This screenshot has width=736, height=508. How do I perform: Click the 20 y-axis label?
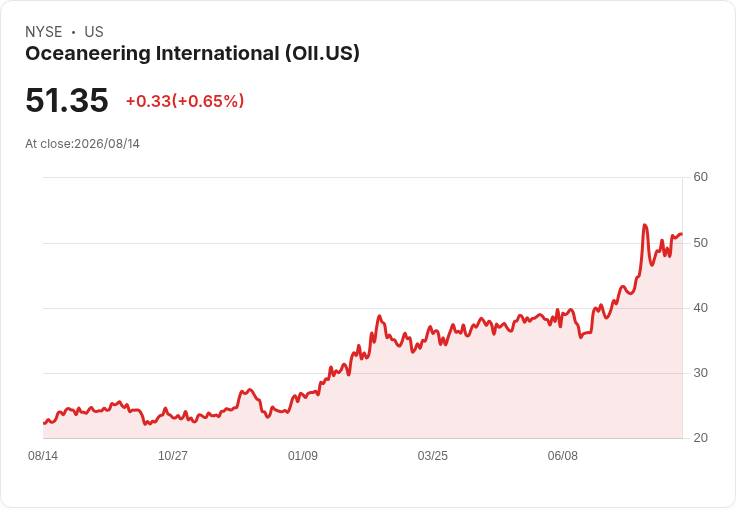tap(700, 438)
